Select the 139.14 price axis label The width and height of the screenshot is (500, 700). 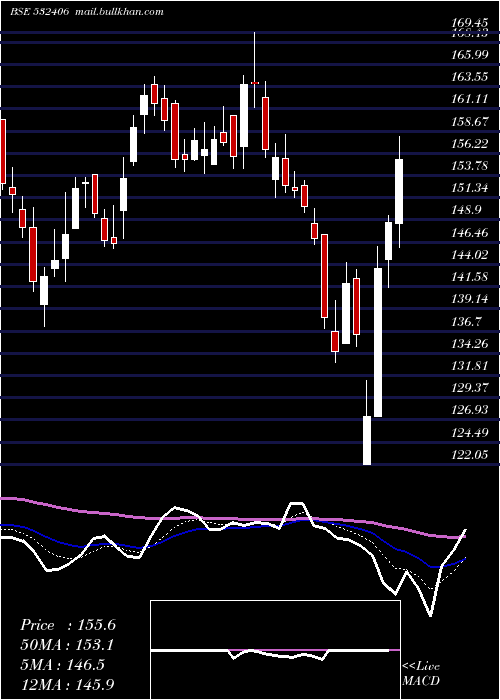pyautogui.click(x=469, y=299)
